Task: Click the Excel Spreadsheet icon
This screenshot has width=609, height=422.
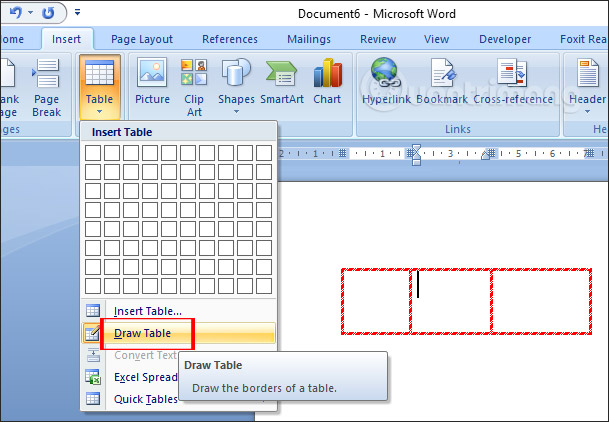Action: [x=93, y=377]
